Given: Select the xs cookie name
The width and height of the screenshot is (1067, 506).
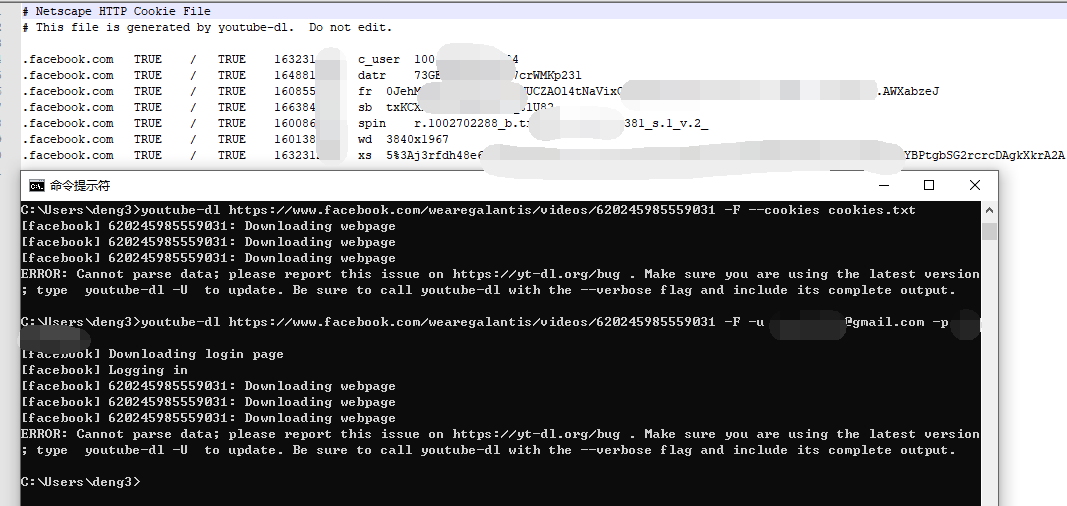Looking at the screenshot, I should (365, 156).
